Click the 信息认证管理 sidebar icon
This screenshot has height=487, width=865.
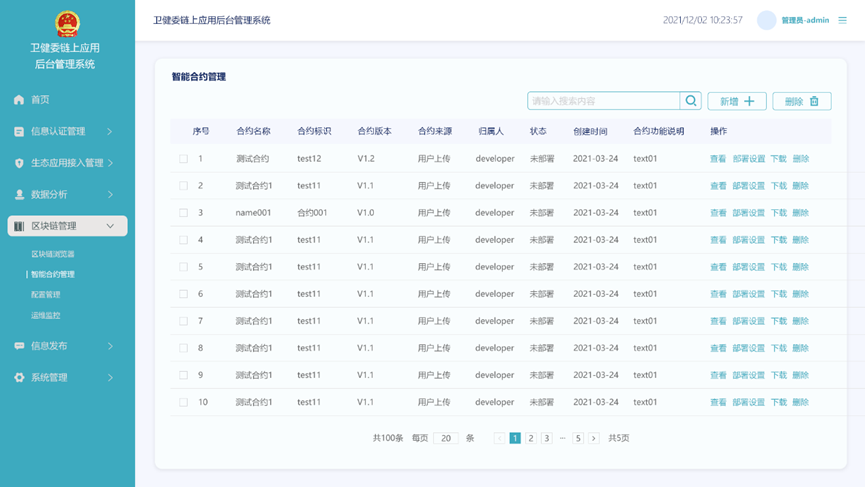[x=19, y=131]
